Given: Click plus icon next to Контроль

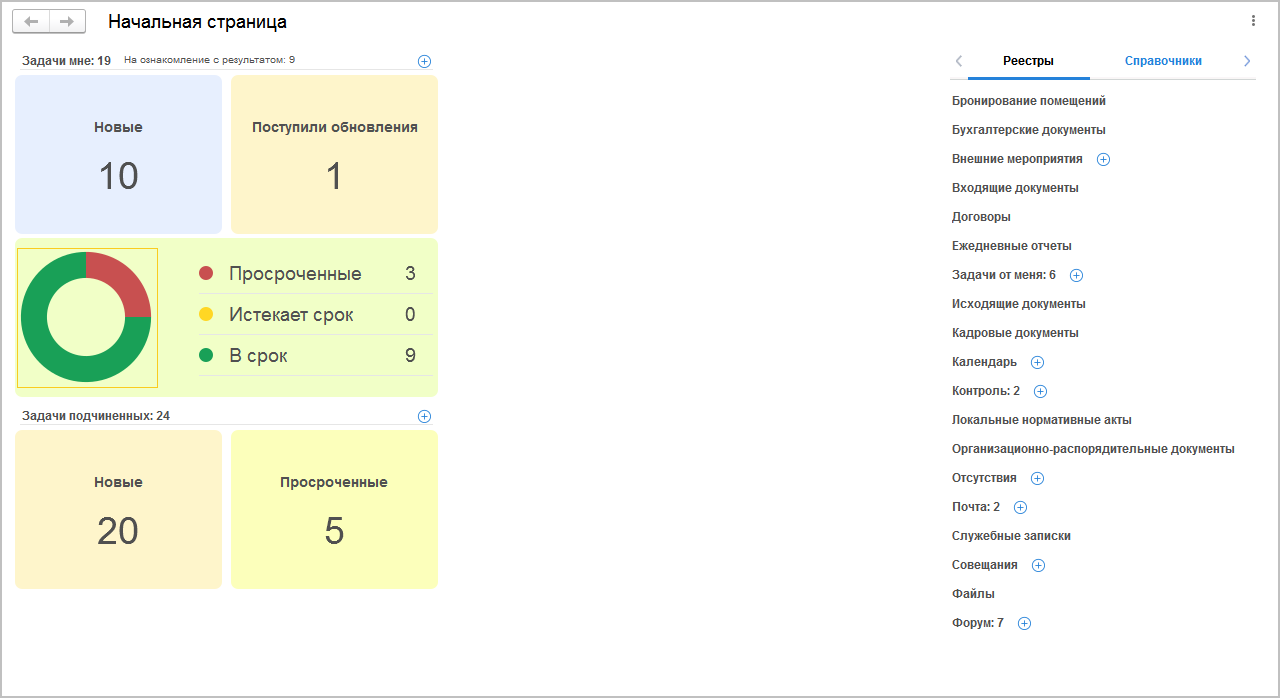Looking at the screenshot, I should coord(1040,391).
